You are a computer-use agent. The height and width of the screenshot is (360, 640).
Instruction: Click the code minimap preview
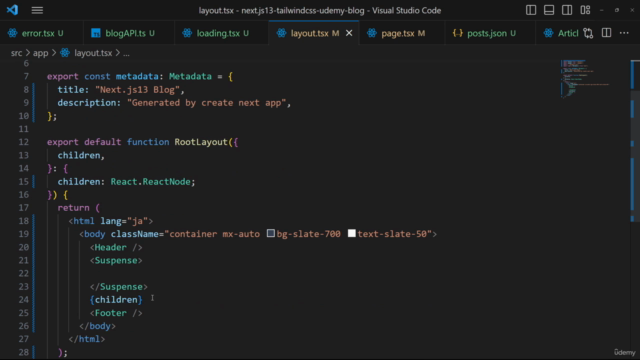click(585, 79)
